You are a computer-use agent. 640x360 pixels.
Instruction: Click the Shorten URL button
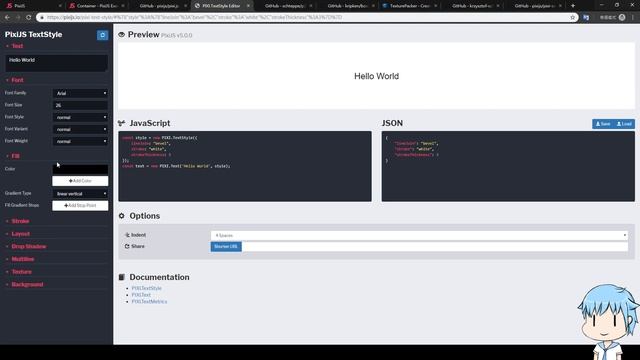pyautogui.click(x=226, y=247)
